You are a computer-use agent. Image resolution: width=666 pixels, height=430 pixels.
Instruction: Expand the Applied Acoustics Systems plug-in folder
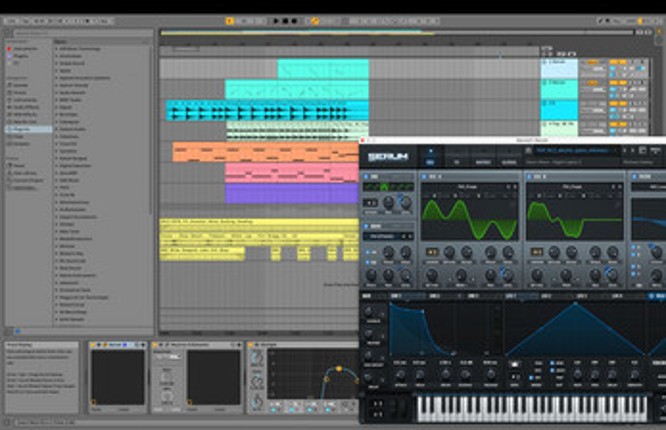tap(56, 78)
